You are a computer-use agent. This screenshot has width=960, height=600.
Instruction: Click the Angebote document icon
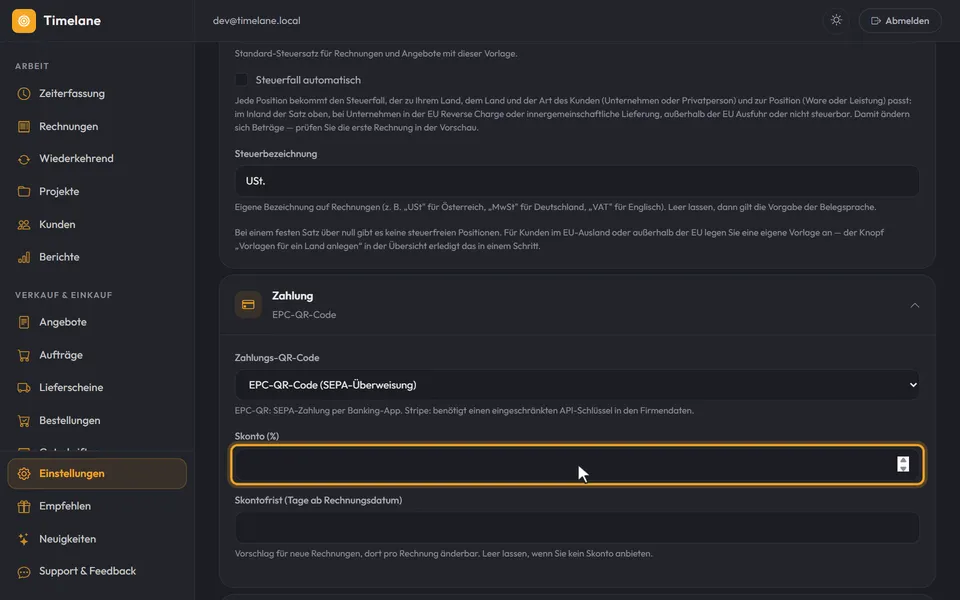point(24,322)
